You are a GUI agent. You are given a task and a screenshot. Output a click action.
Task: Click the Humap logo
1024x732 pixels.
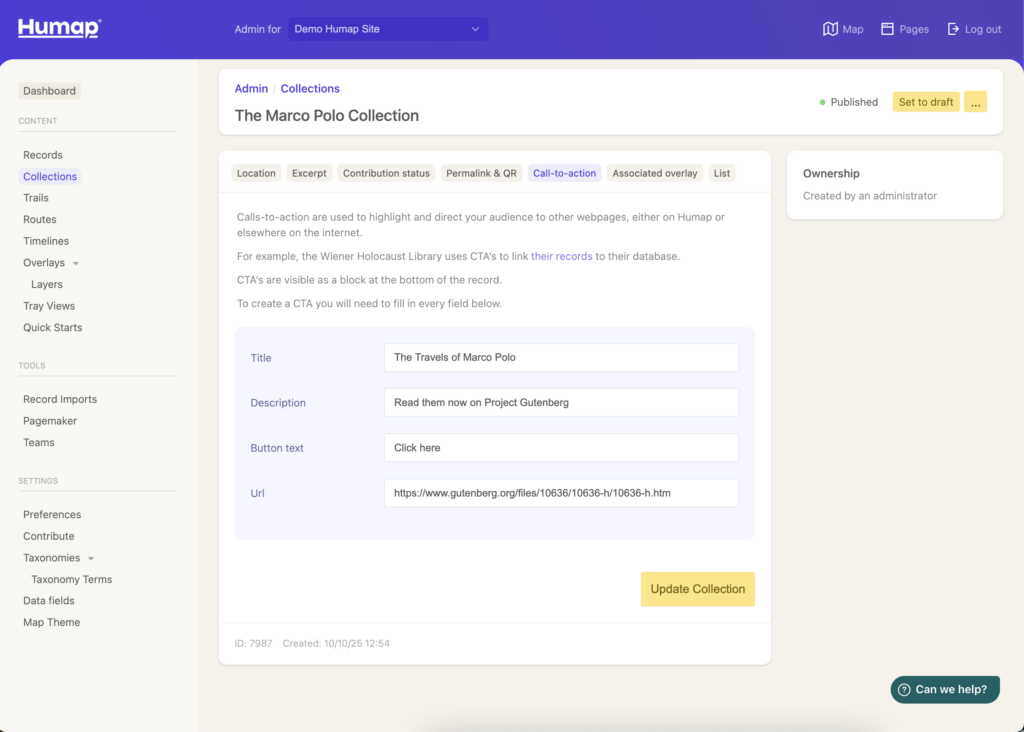(x=59, y=28)
